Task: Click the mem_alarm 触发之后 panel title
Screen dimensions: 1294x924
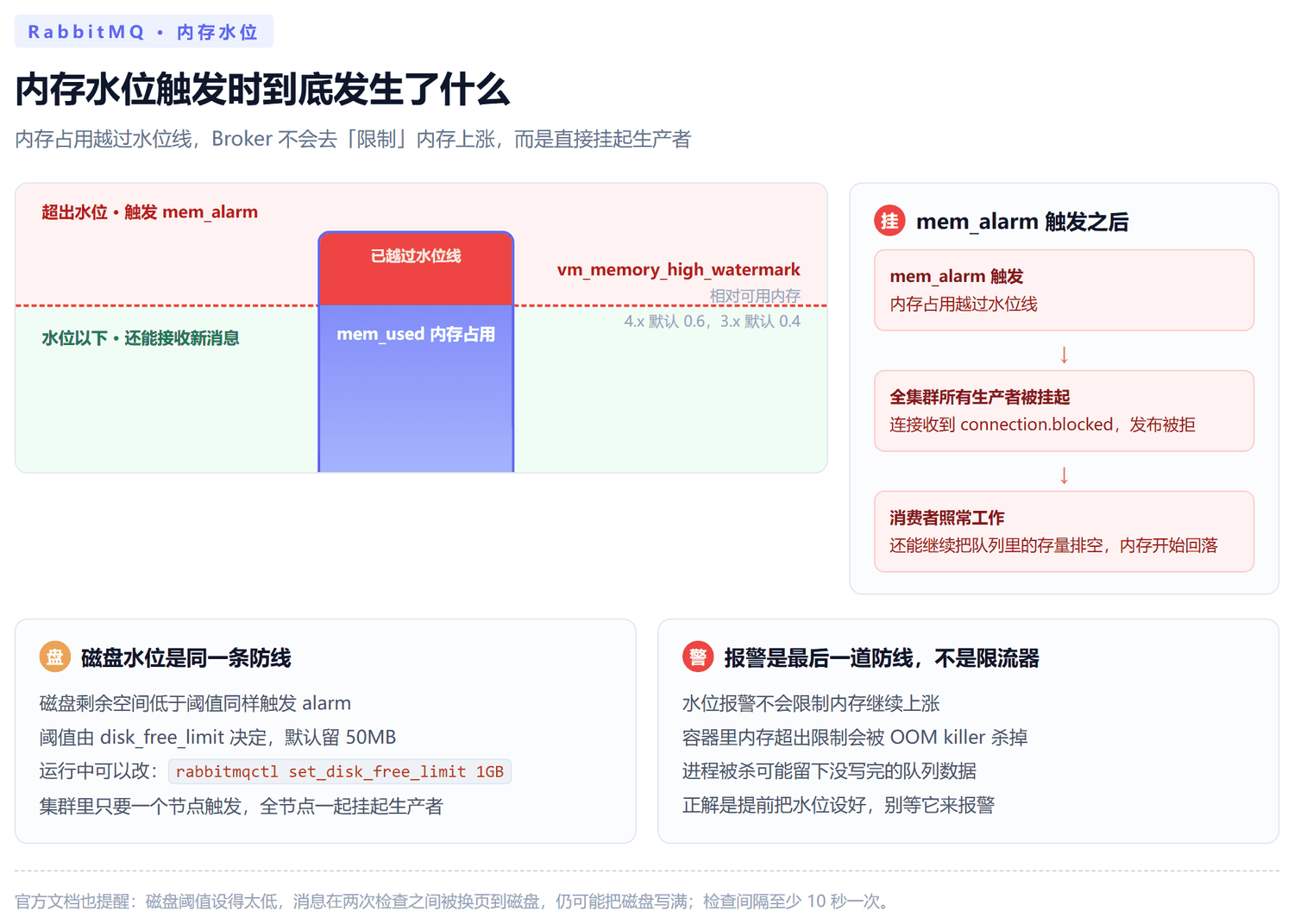Action: (1022, 222)
